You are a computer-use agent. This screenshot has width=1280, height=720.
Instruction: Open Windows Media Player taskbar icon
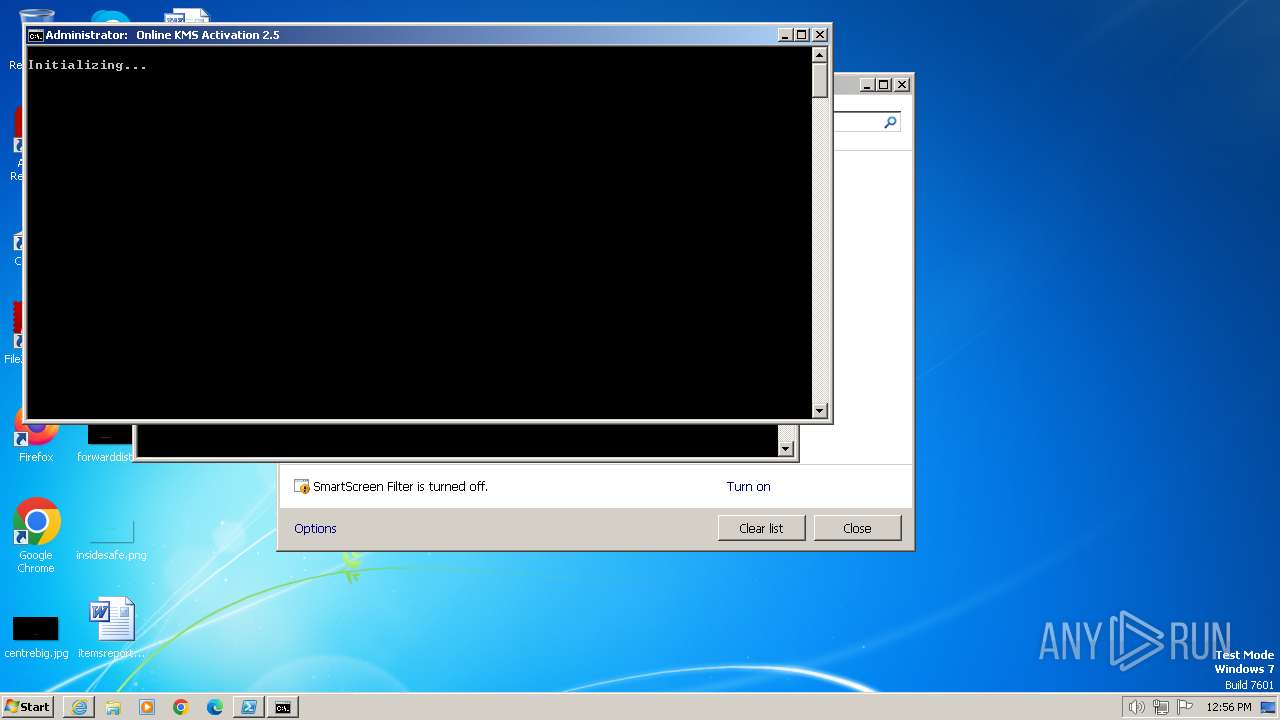147,707
